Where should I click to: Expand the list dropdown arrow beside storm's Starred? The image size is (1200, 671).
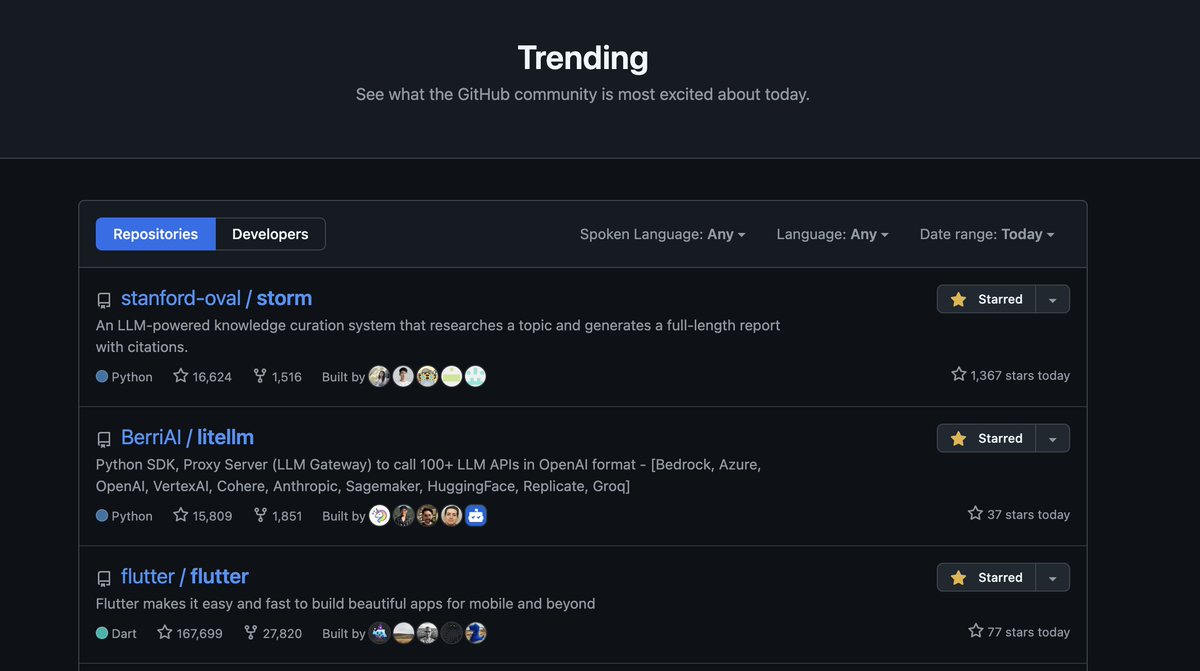[x=1053, y=299]
